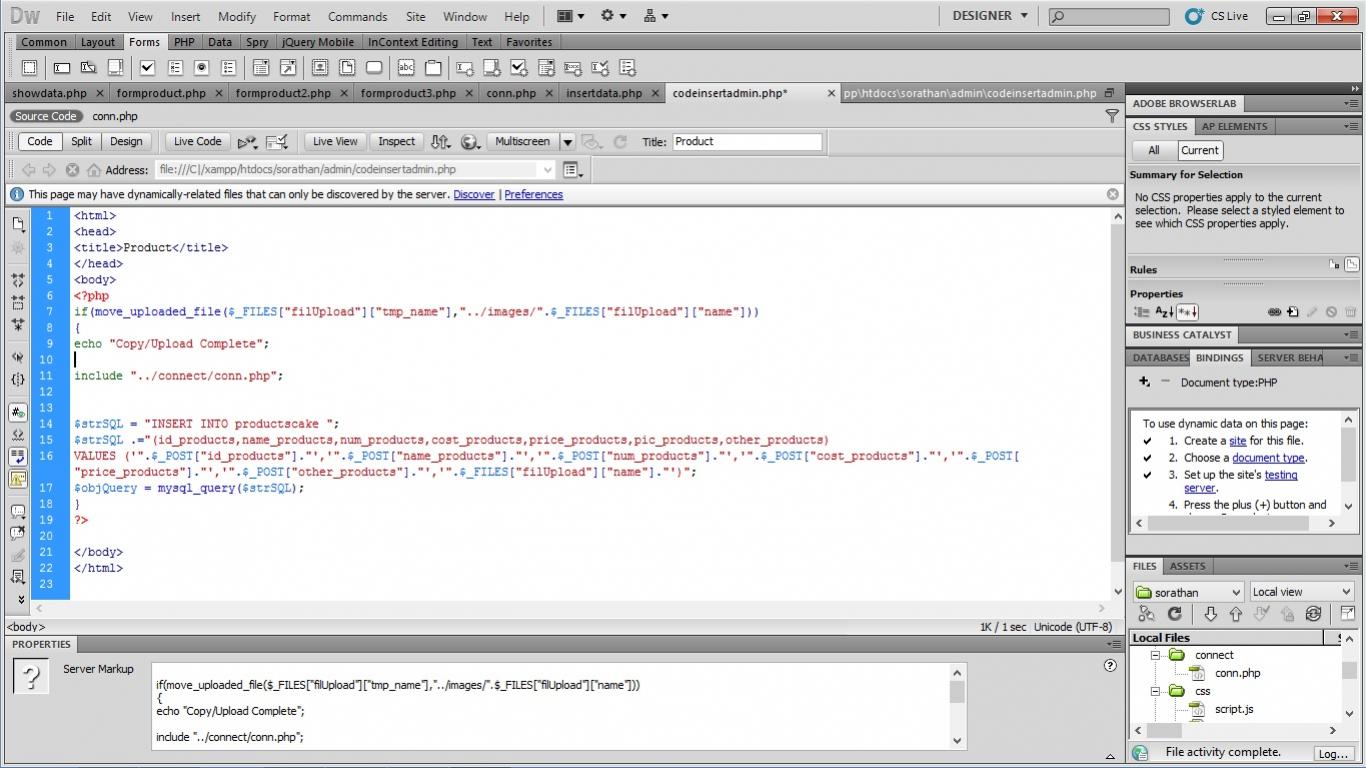Insert a Text Field form element
This screenshot has width=1366, height=768.
point(61,68)
